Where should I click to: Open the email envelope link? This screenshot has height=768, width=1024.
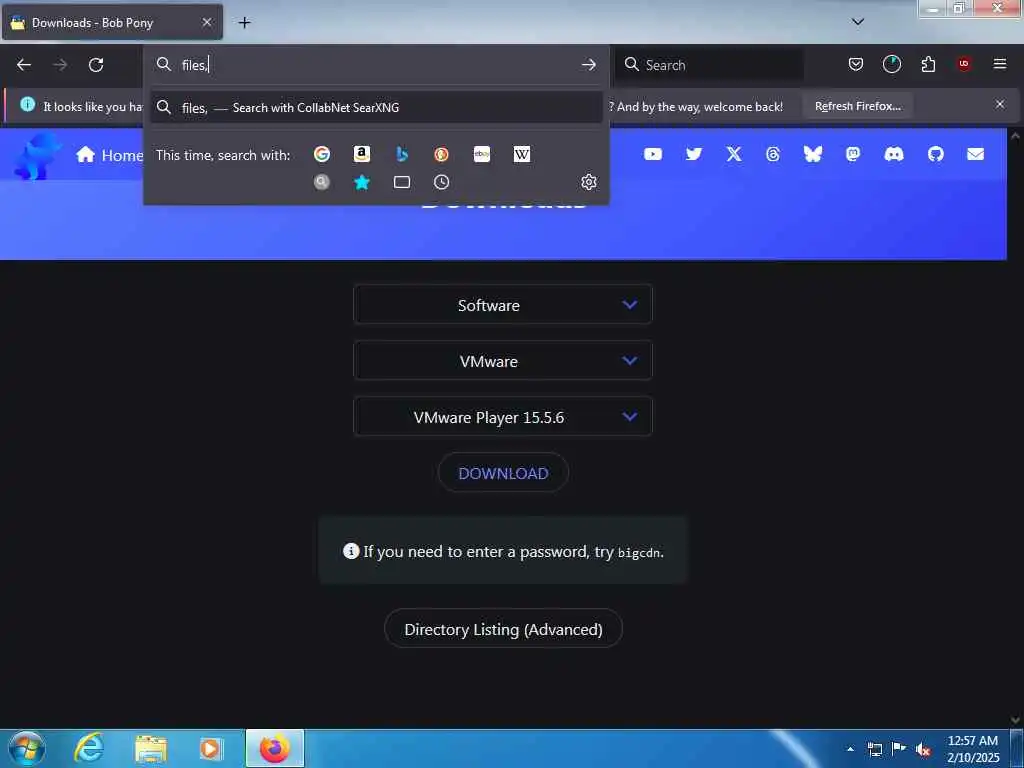pos(976,154)
